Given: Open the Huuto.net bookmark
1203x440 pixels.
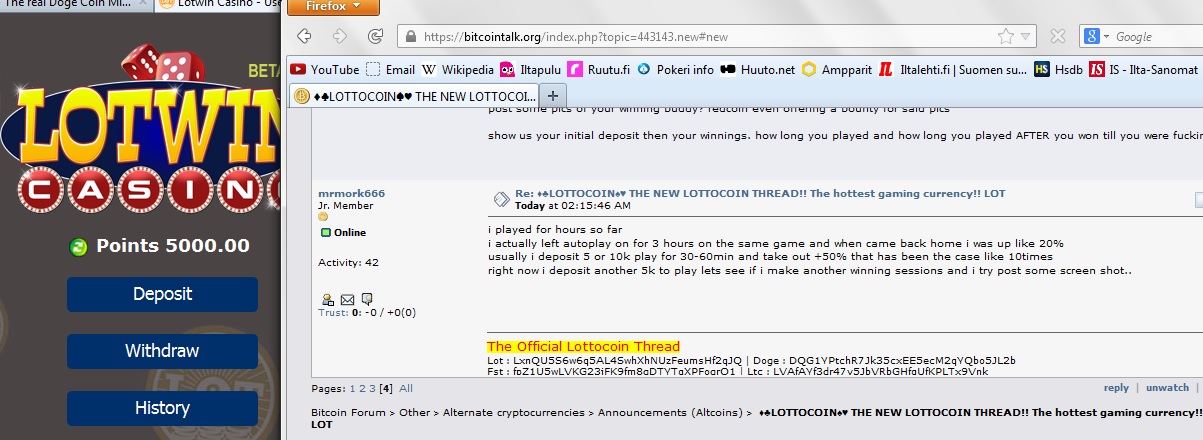Looking at the screenshot, I should [x=758, y=69].
